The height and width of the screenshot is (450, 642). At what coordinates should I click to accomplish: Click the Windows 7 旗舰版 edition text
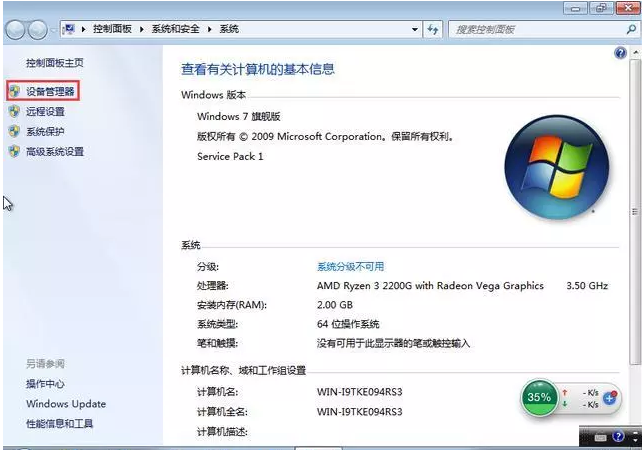click(239, 116)
